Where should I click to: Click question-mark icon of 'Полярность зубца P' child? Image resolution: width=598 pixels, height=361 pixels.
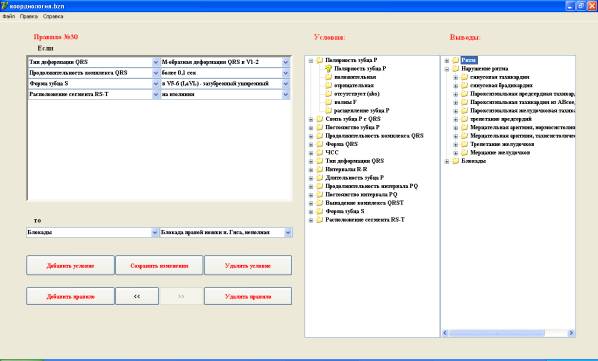[328, 69]
